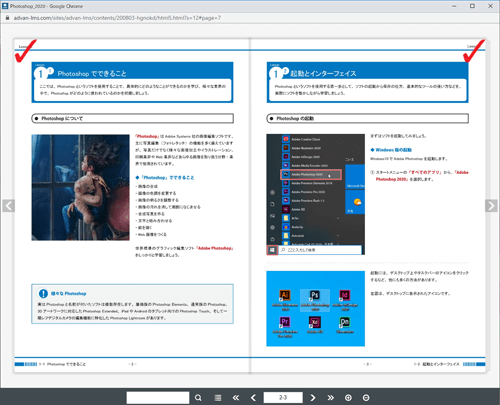Minimize the Chrome window
This screenshot has width=500, height=405.
[x=454, y=6]
